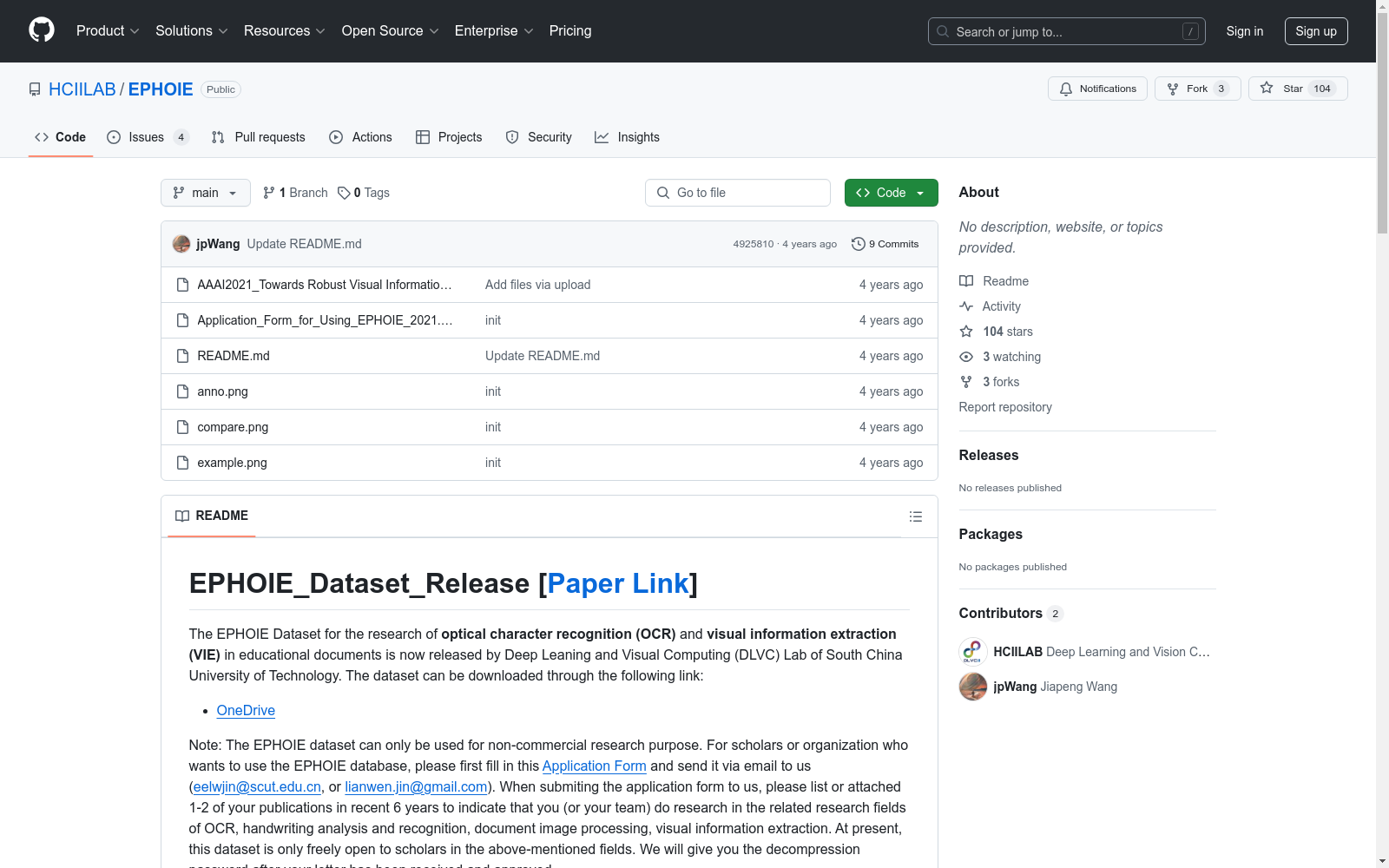This screenshot has width=1389, height=868.
Task: Click jpWang avatar in commit row
Action: point(181,244)
